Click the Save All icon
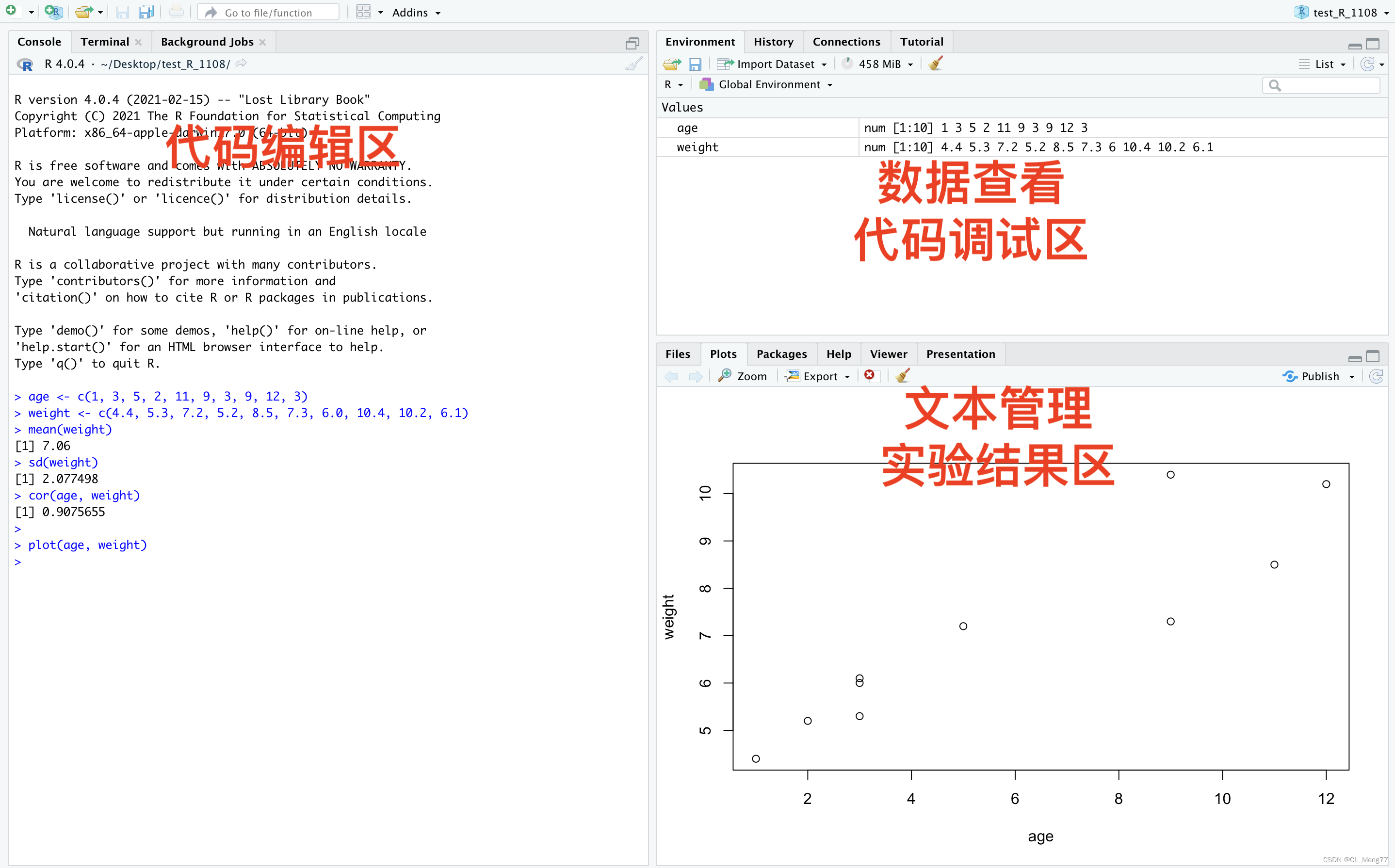This screenshot has width=1395, height=868. (x=146, y=12)
